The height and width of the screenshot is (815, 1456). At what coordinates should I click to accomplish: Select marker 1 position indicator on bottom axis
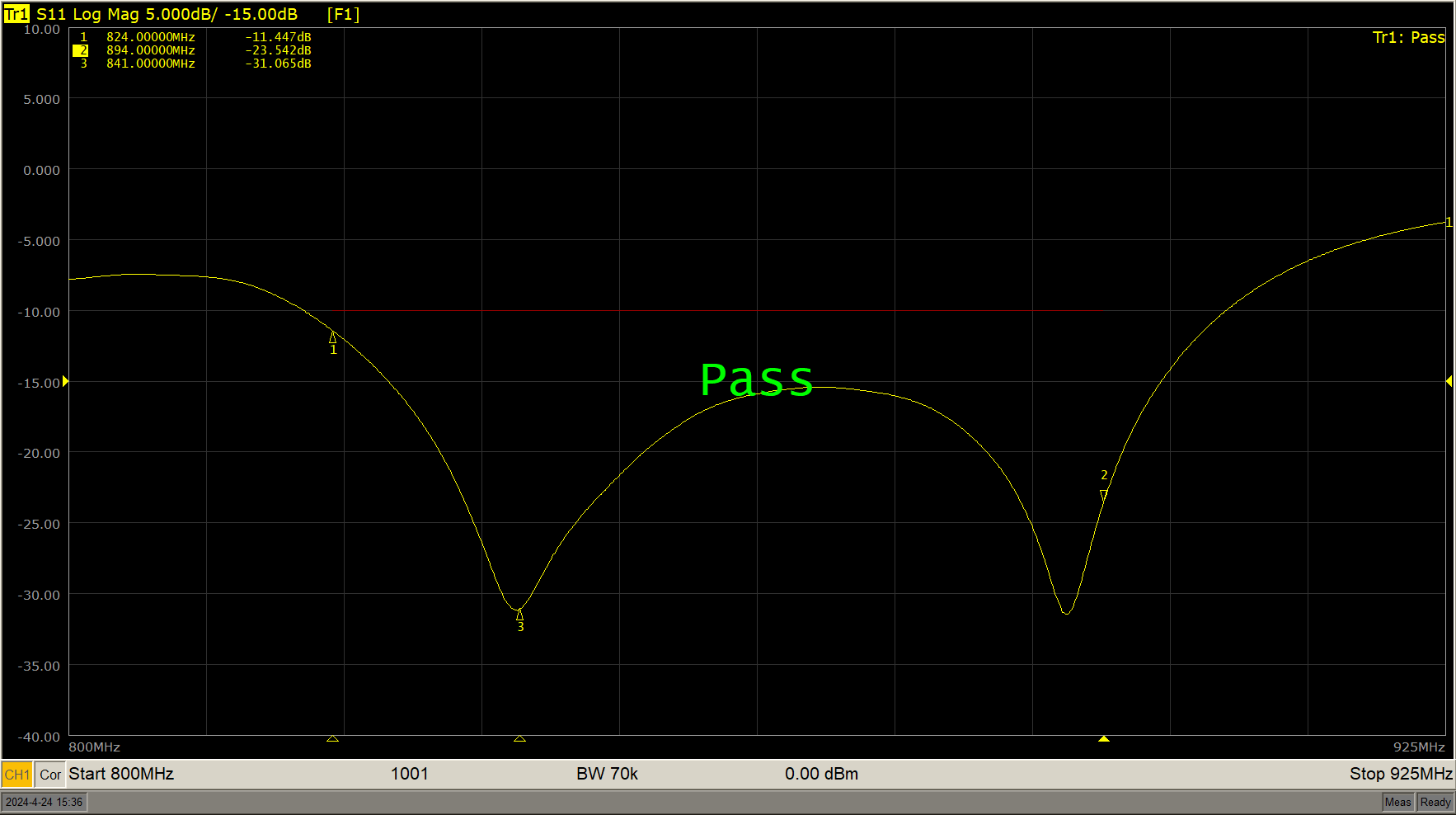(x=332, y=738)
